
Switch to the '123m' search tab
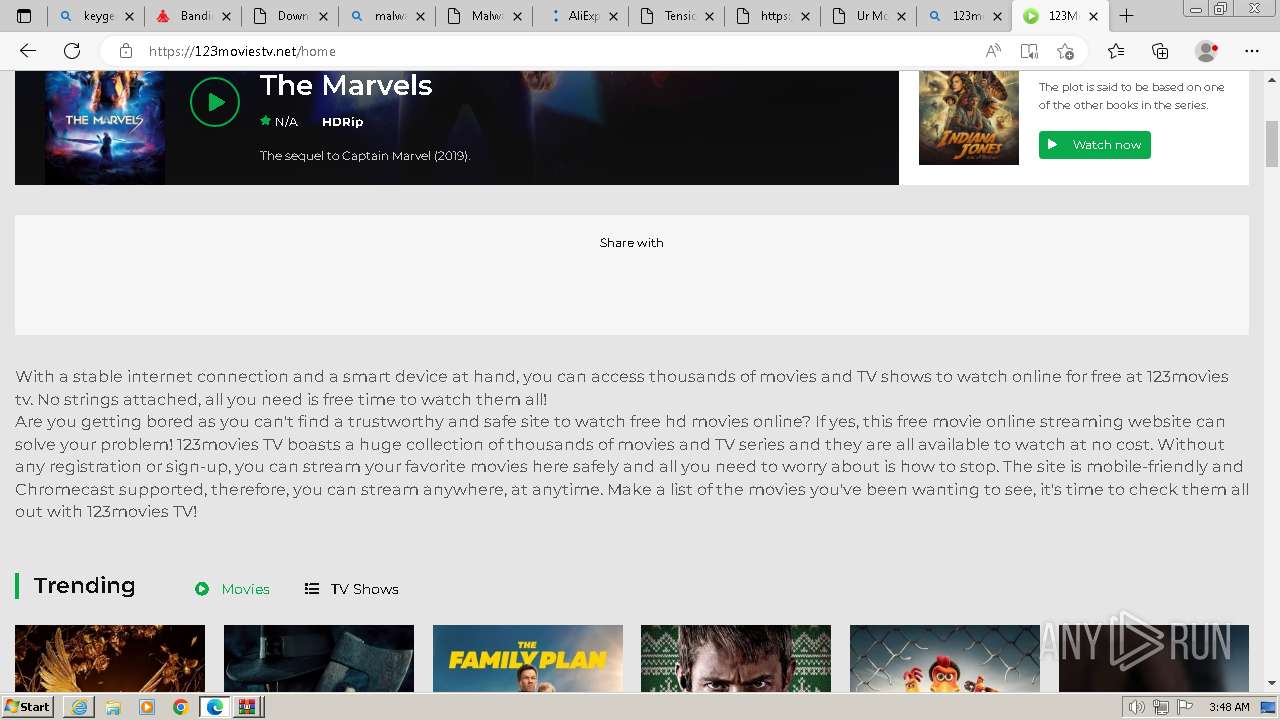966,16
